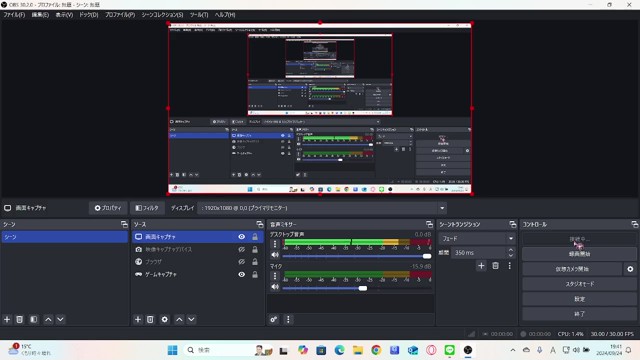Move scene down arrow in Scenes panel
Image resolution: width=640 pixels, height=360 pixels.
[60, 319]
